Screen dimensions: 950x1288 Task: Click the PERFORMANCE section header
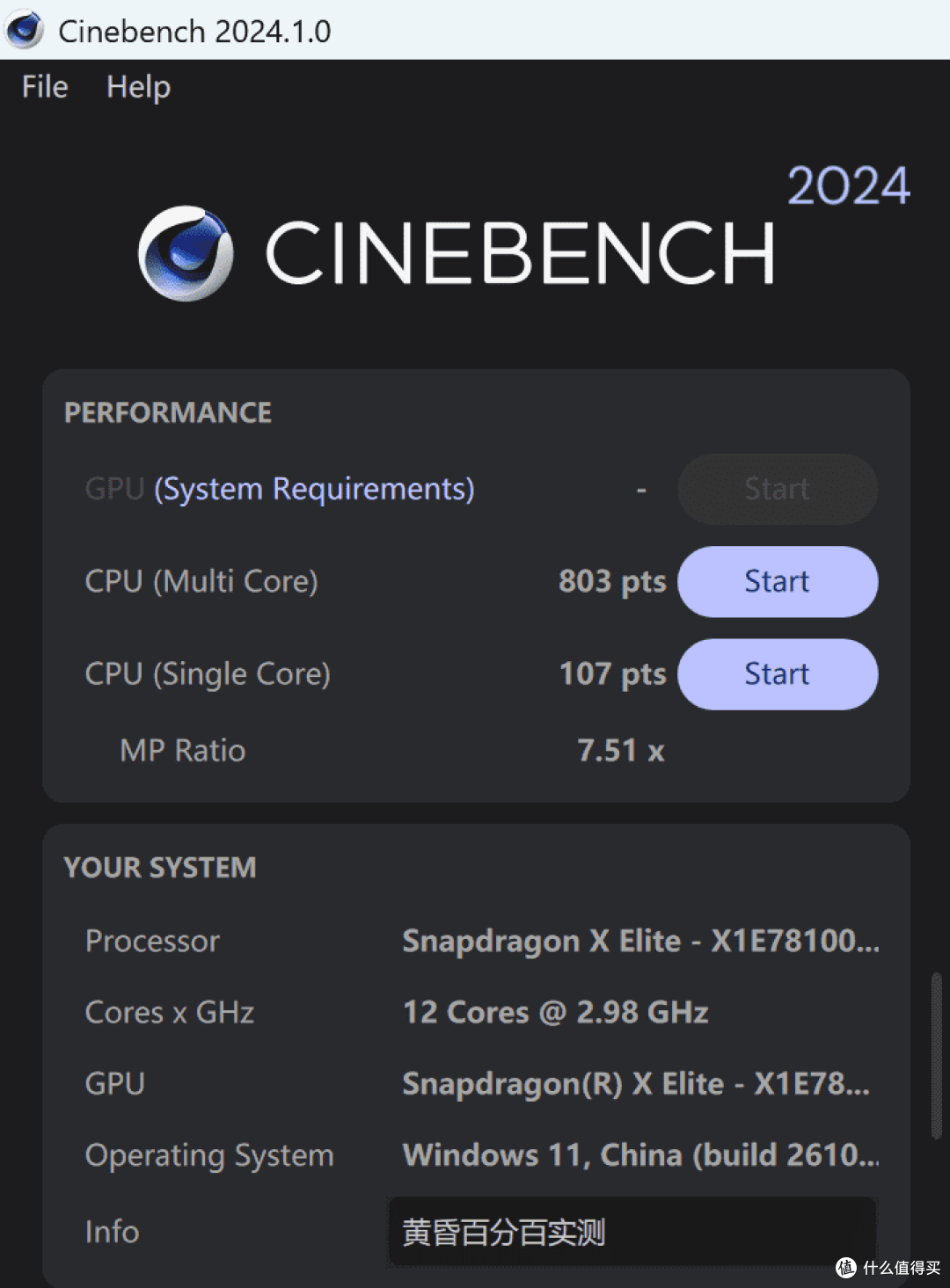pos(168,412)
